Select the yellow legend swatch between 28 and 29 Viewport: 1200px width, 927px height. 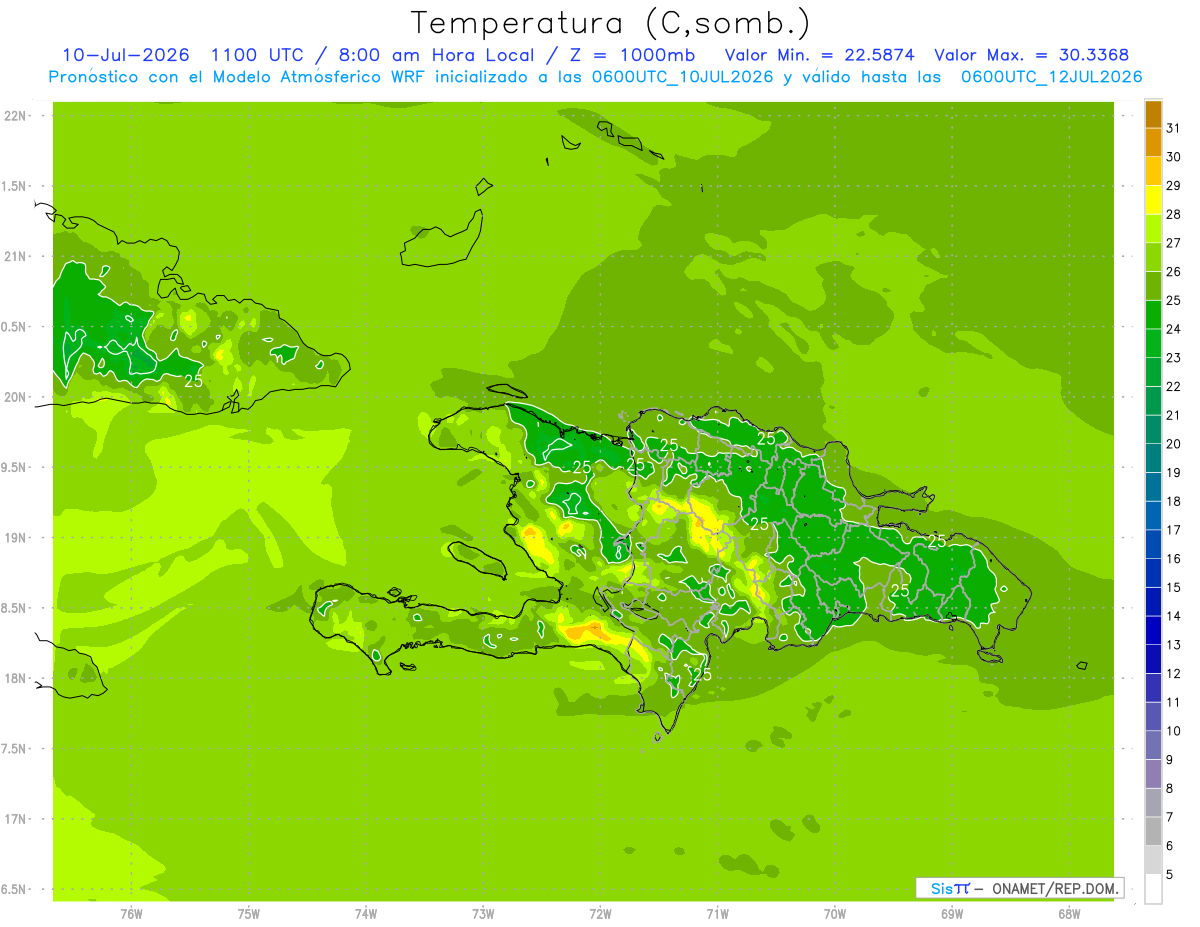point(1153,200)
